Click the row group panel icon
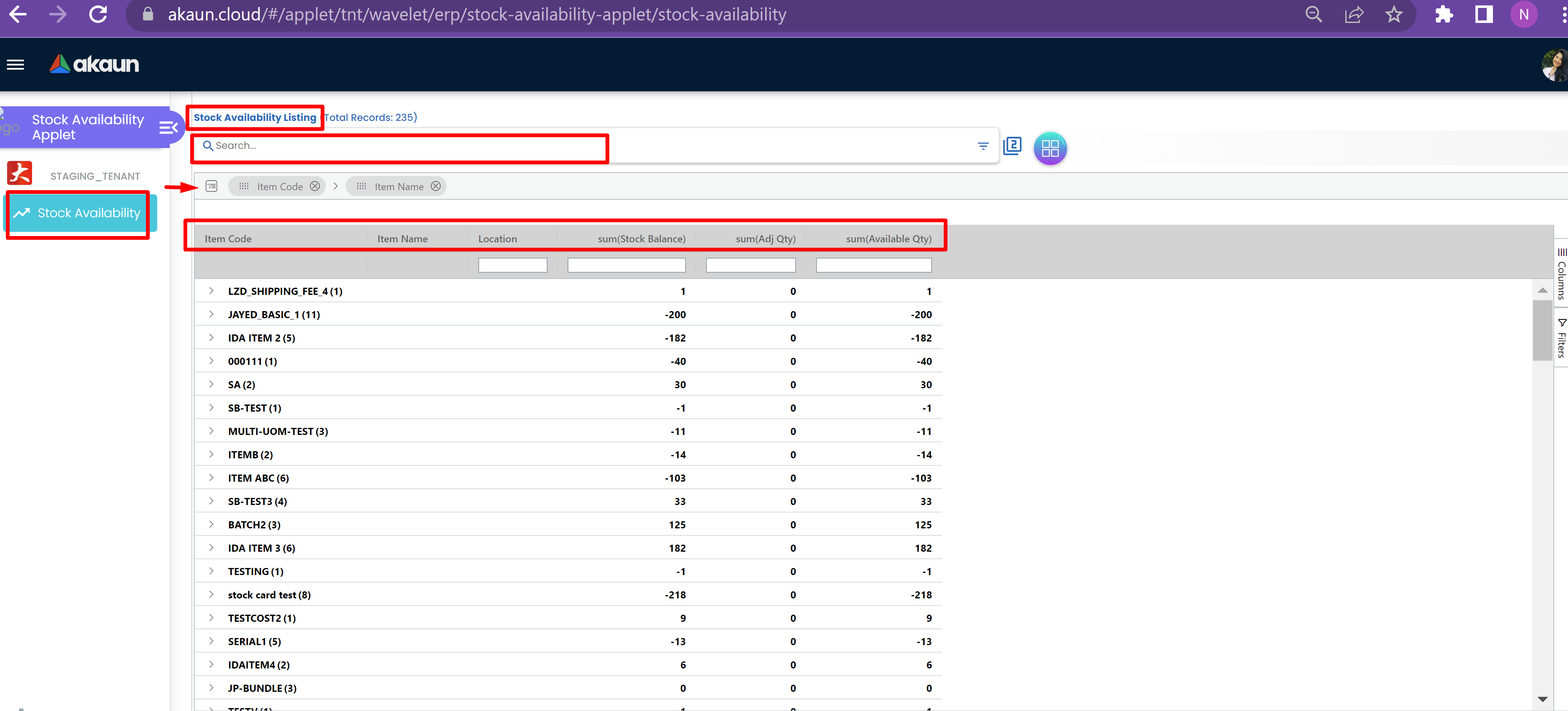Image resolution: width=1568 pixels, height=711 pixels. 211,186
